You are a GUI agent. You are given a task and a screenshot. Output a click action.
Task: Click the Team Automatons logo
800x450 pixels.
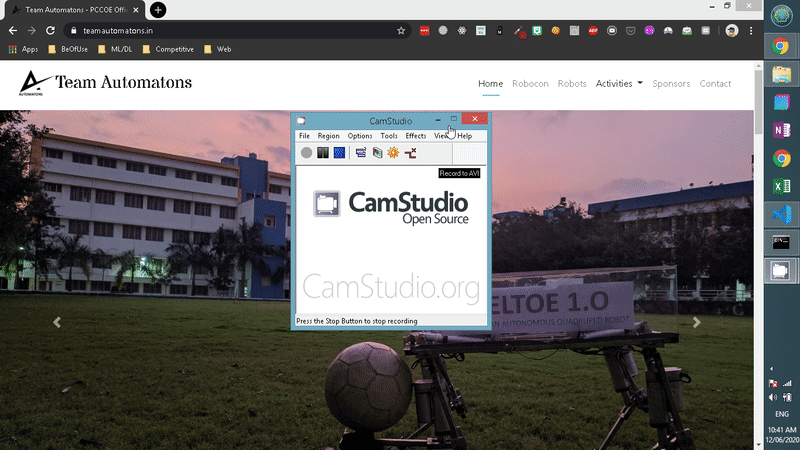pyautogui.click(x=105, y=83)
